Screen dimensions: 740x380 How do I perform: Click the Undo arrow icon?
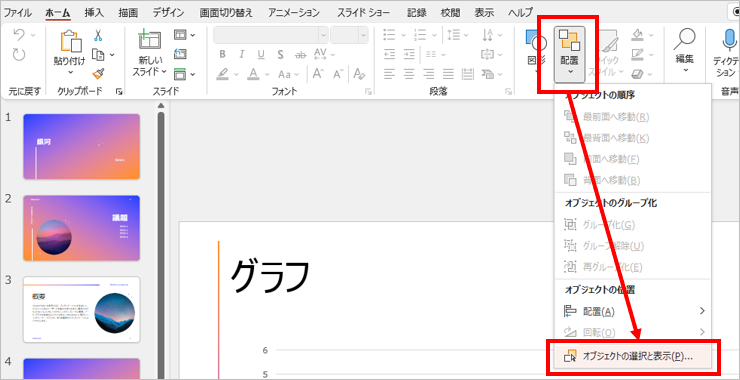(18, 35)
